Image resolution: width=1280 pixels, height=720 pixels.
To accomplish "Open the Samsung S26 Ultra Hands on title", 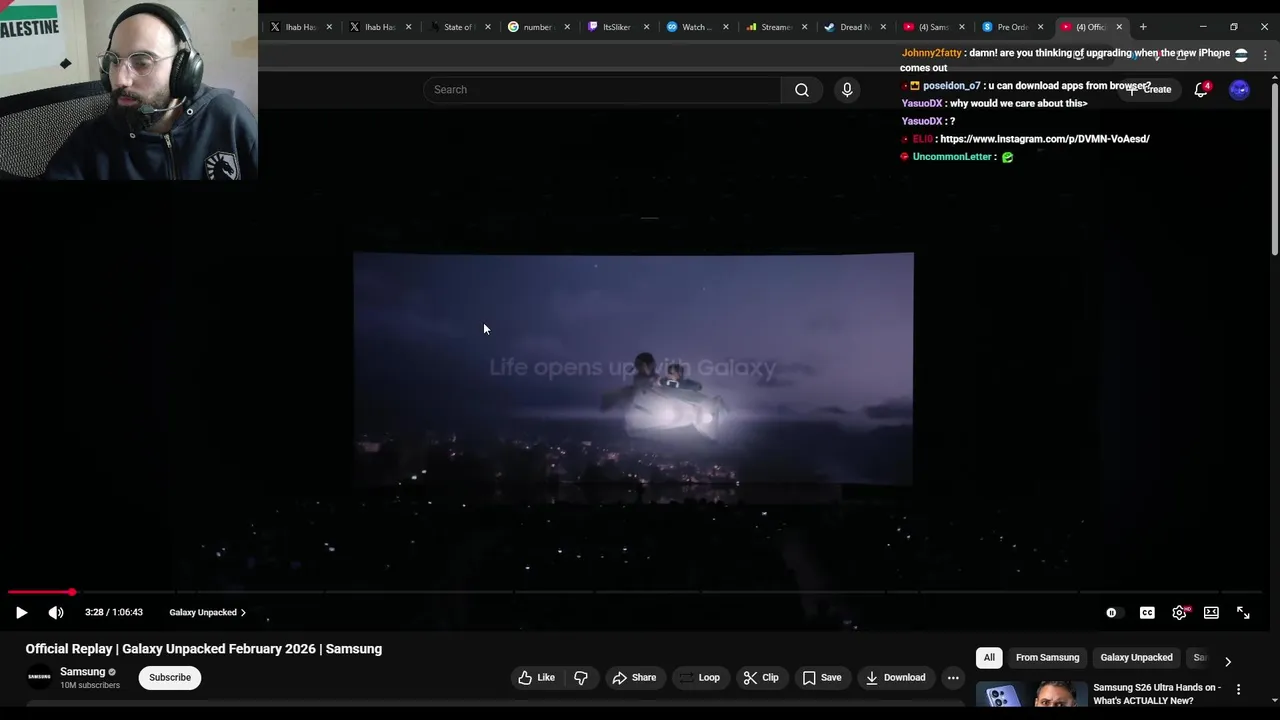I will (x=1157, y=694).
